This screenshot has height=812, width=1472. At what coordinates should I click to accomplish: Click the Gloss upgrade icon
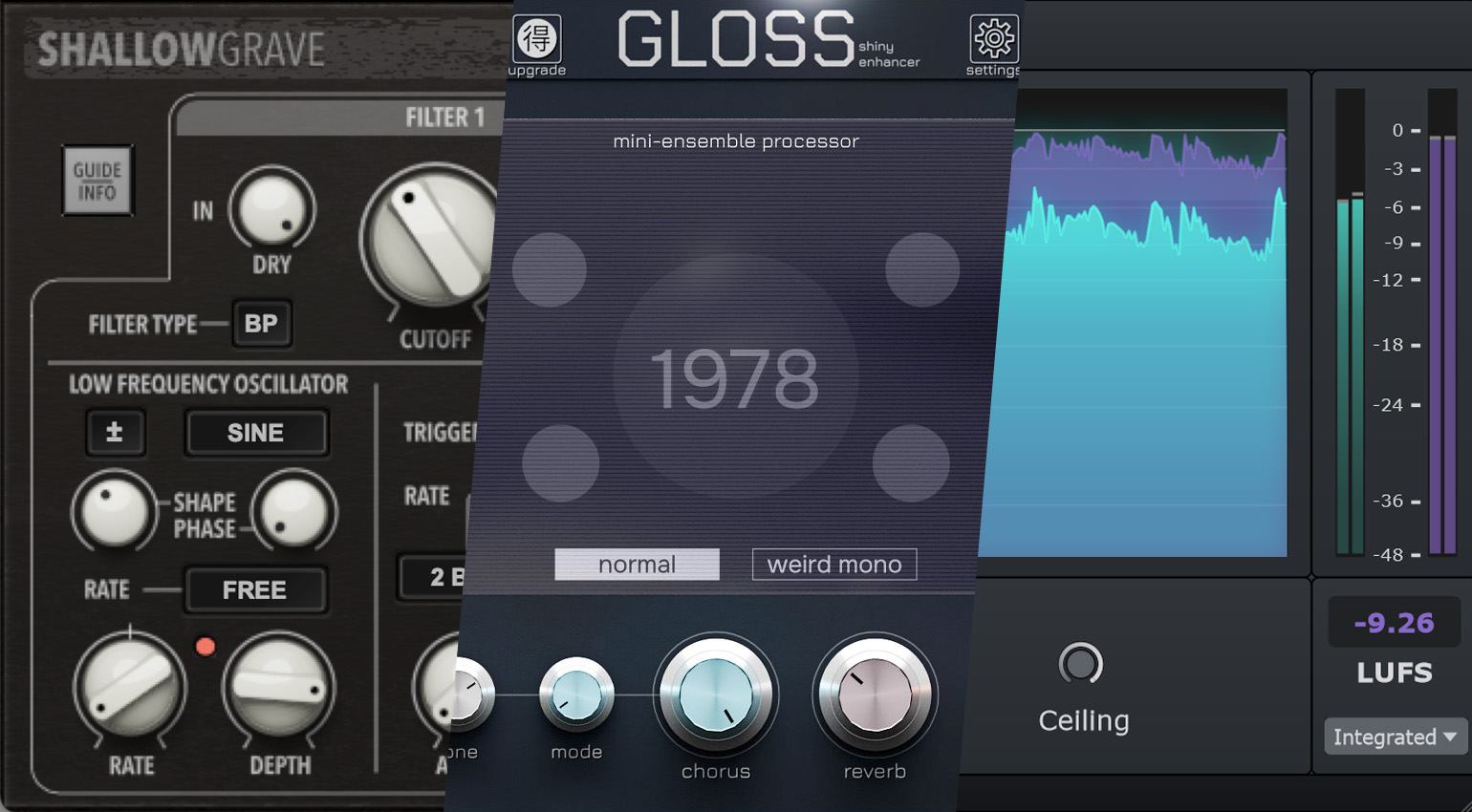point(537,40)
